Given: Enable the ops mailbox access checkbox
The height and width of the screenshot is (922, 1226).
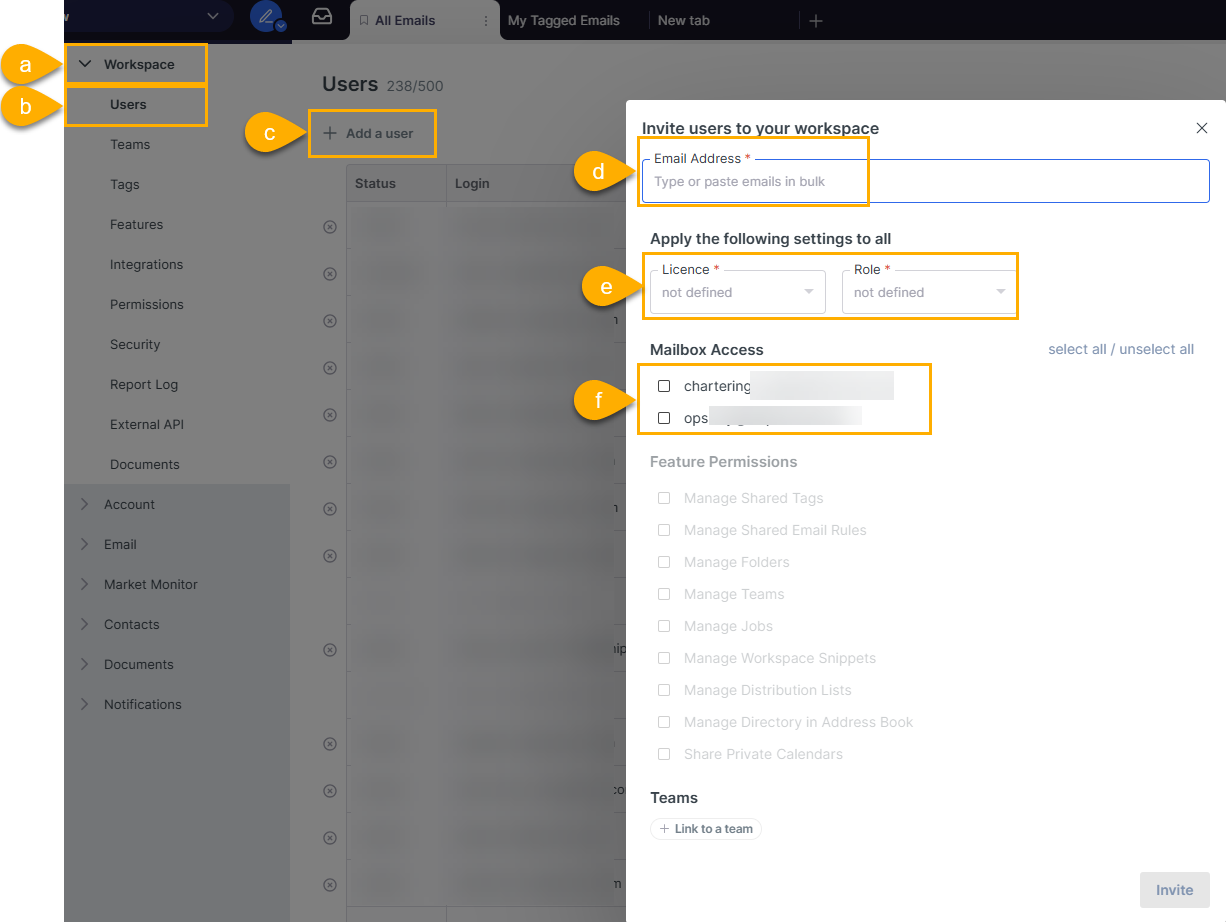Looking at the screenshot, I should click(x=664, y=418).
